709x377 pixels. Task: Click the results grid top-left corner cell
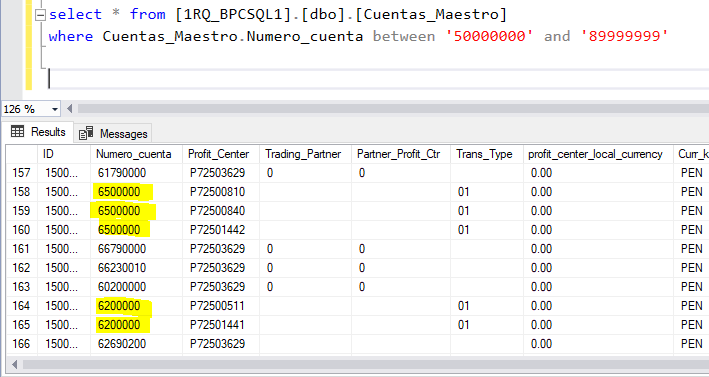click(x=21, y=154)
